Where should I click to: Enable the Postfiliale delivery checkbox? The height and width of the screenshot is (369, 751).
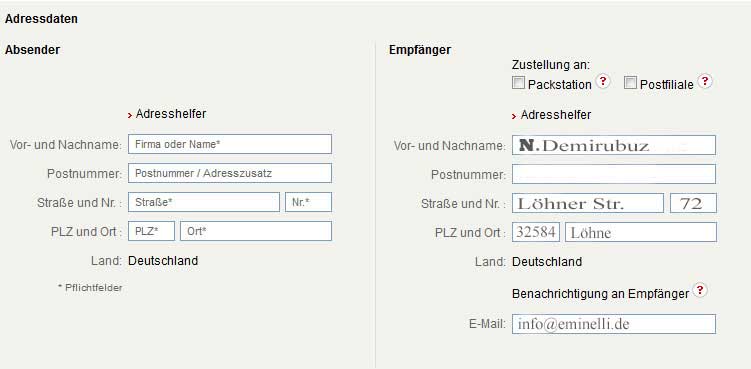pos(631,83)
